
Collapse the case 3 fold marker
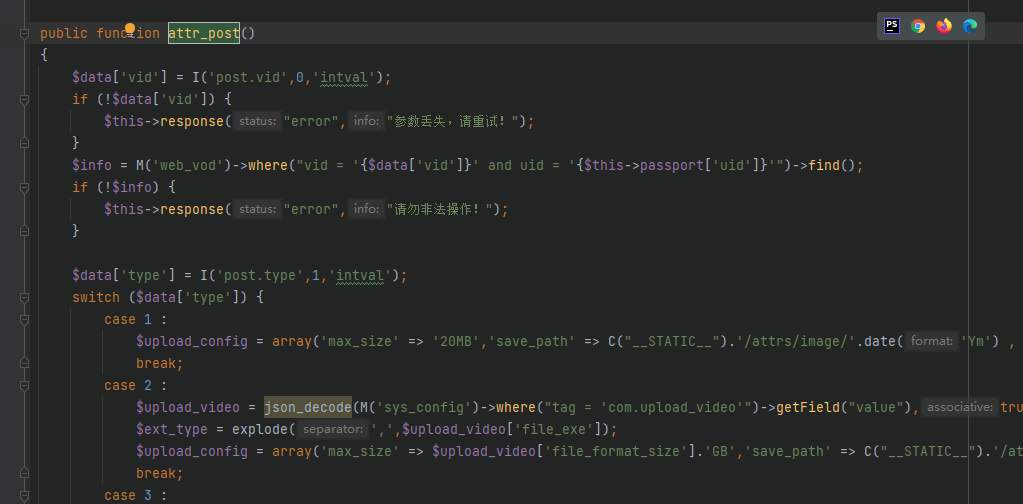(x=25, y=496)
